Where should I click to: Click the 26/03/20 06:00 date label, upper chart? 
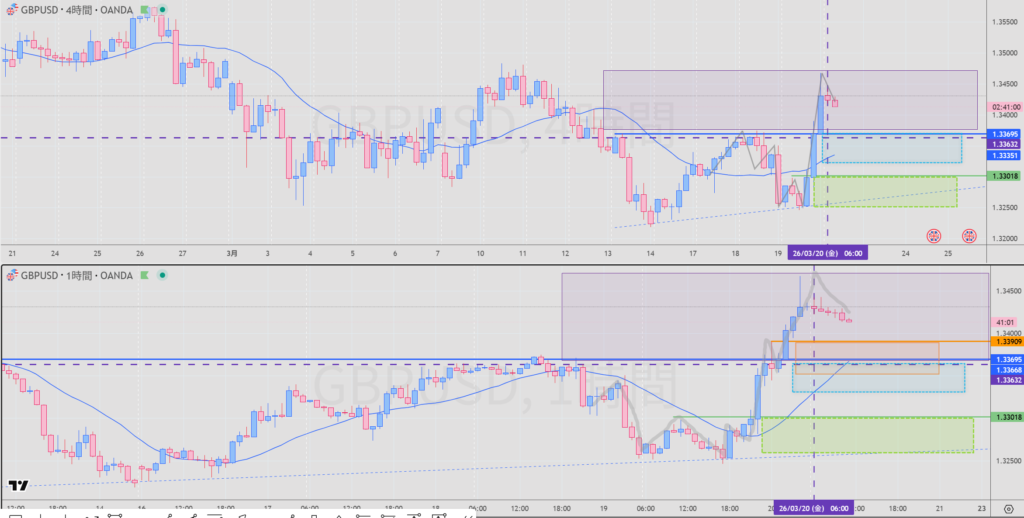coord(826,253)
